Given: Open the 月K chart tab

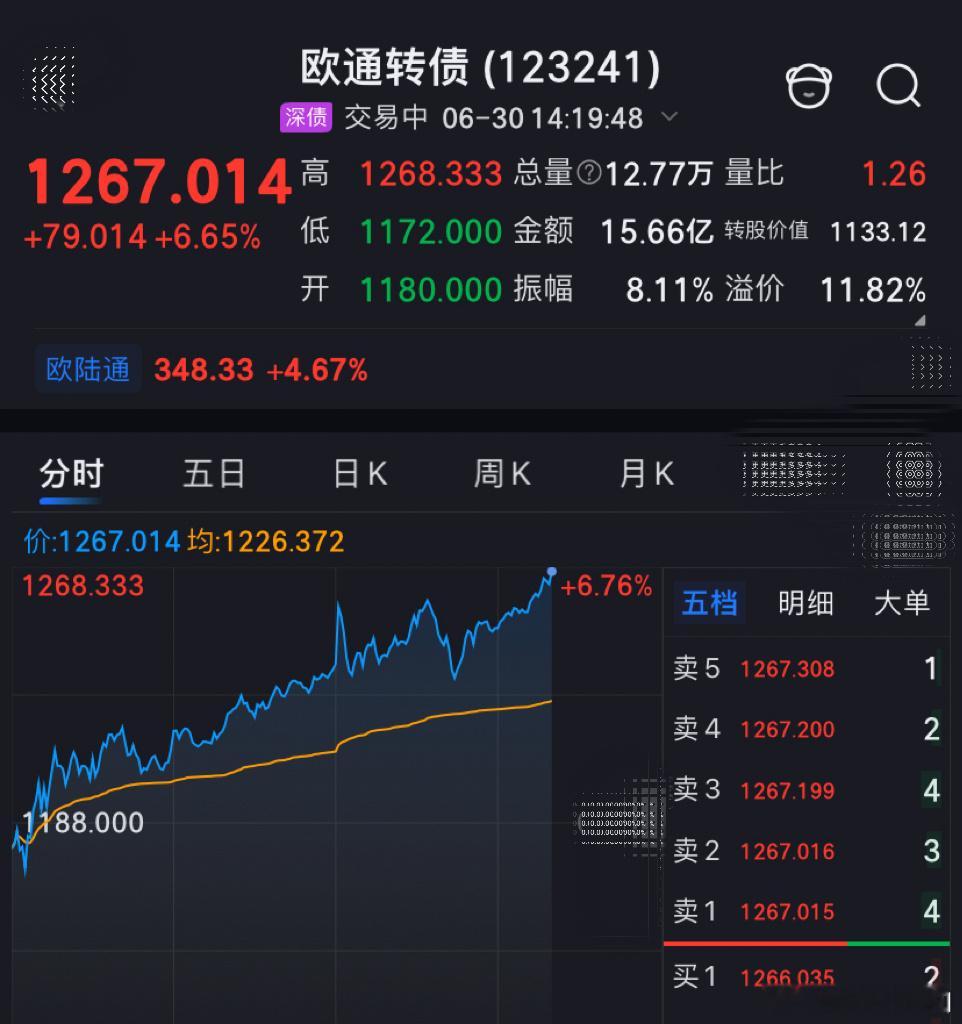Looking at the screenshot, I should pos(647,473).
